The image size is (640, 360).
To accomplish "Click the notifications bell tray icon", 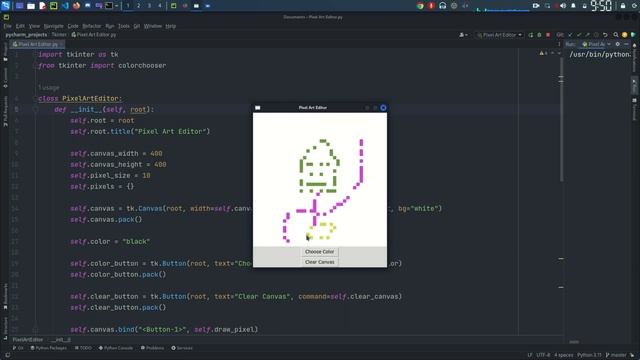I will click(x=573, y=6).
